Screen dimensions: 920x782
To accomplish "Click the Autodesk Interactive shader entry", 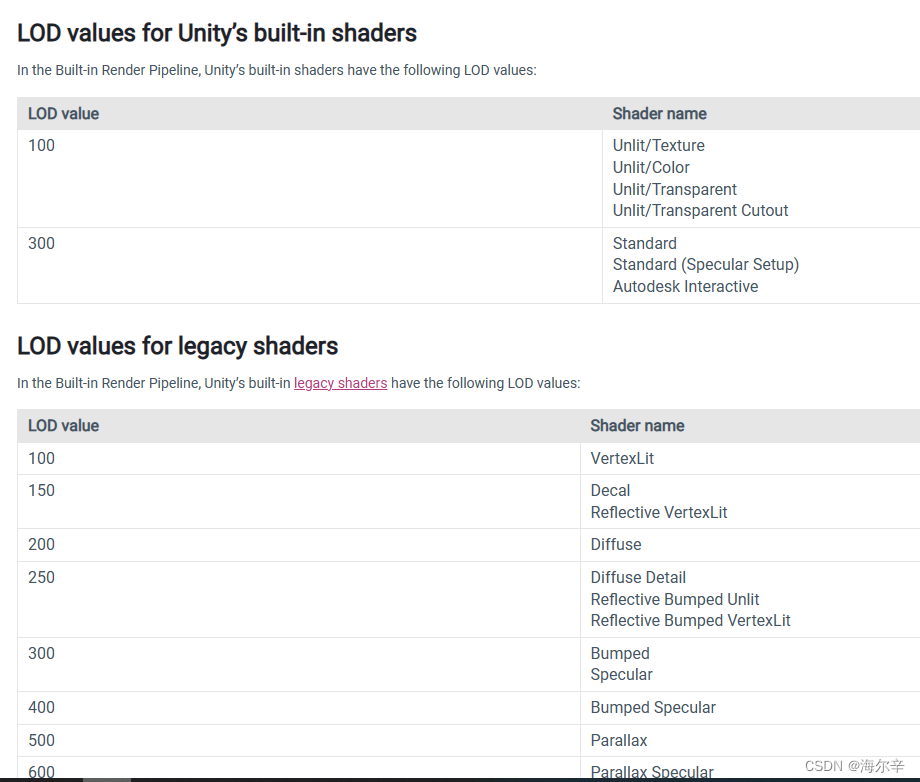I will click(685, 287).
